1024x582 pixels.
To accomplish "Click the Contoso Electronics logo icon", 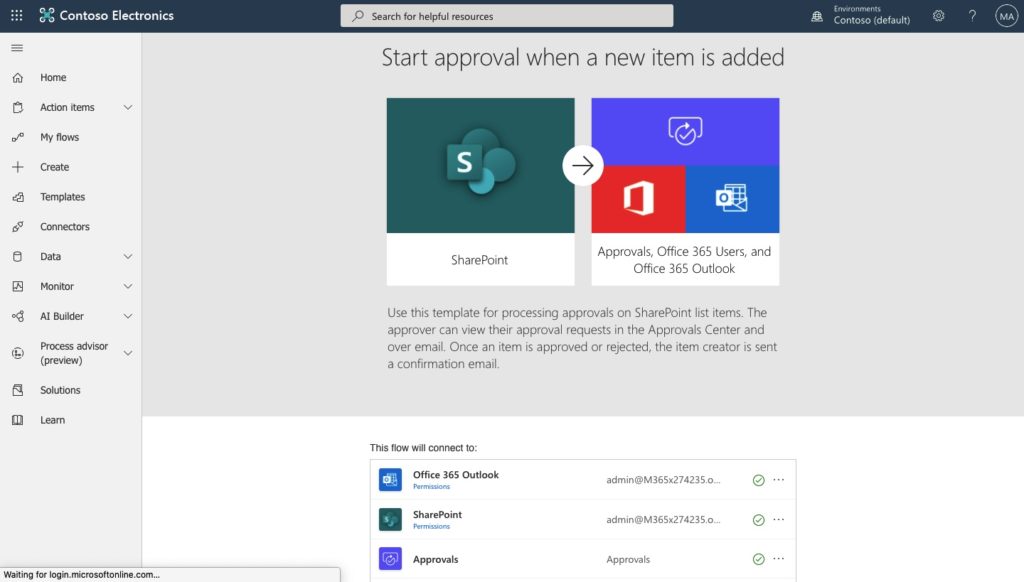I will click(x=46, y=15).
